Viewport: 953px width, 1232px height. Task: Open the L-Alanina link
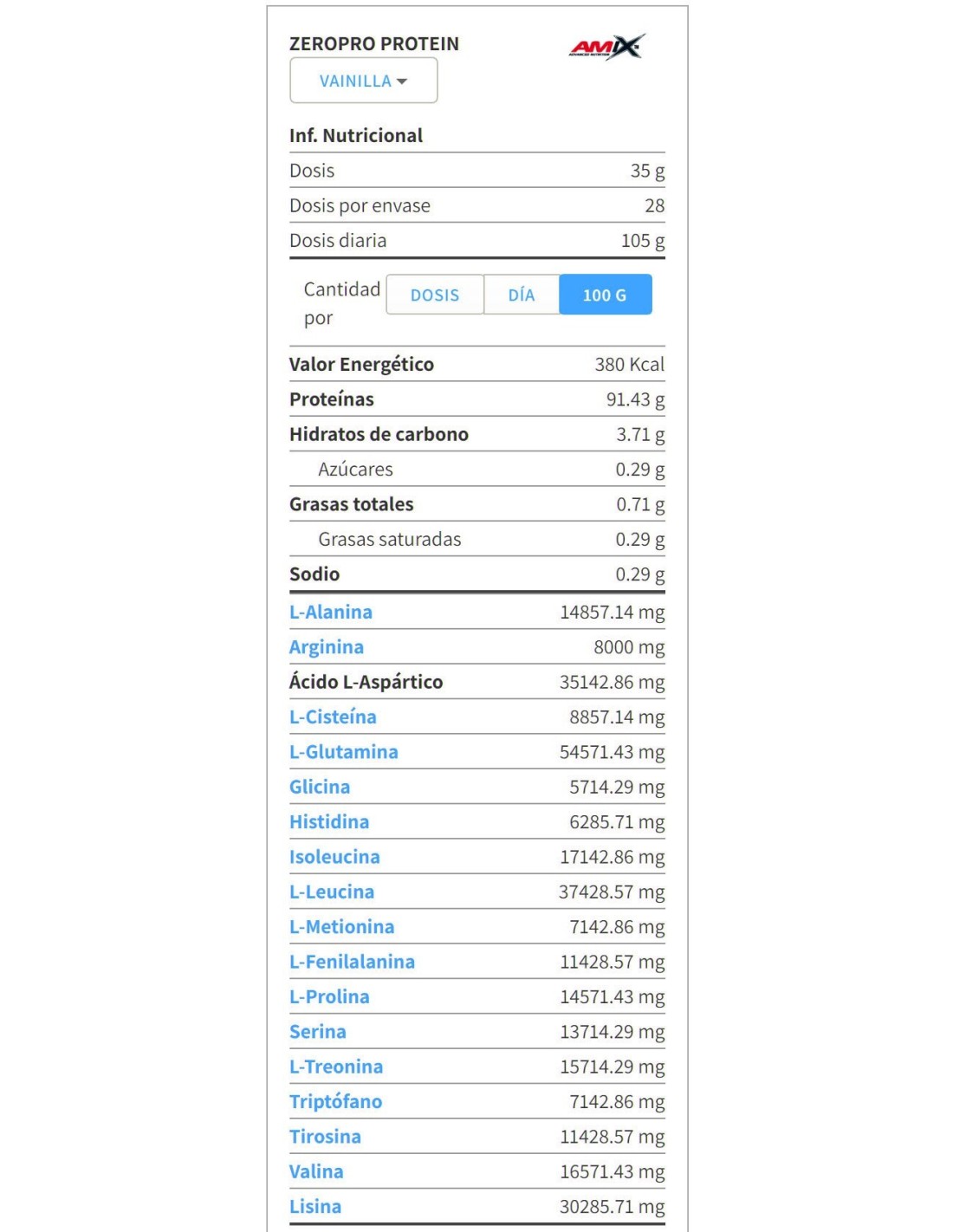click(331, 612)
